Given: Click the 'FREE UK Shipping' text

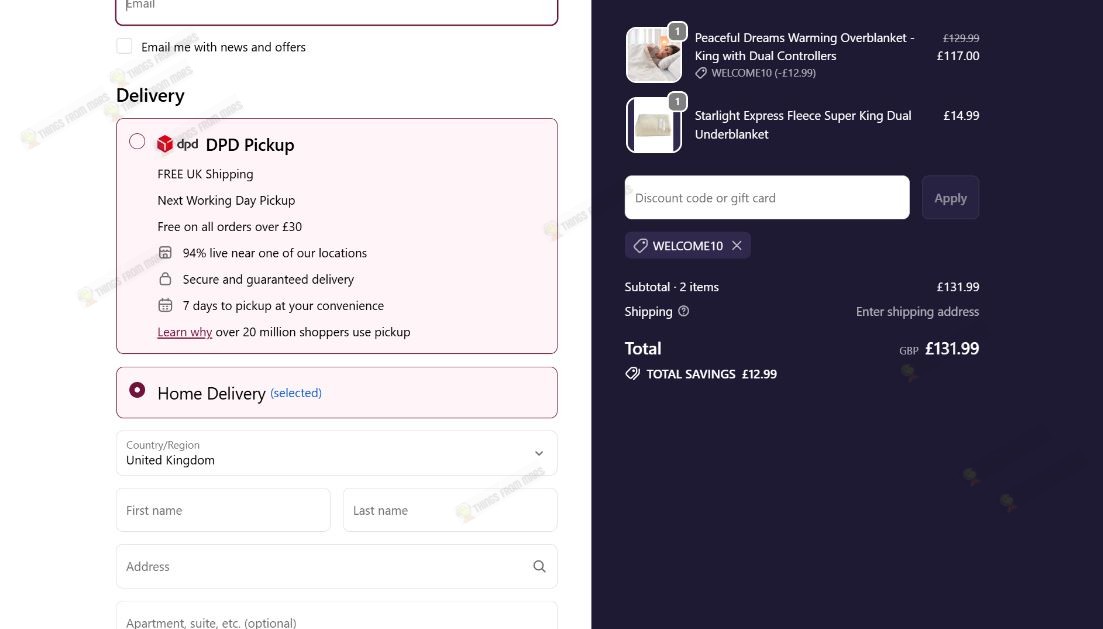Looking at the screenshot, I should (x=205, y=174).
